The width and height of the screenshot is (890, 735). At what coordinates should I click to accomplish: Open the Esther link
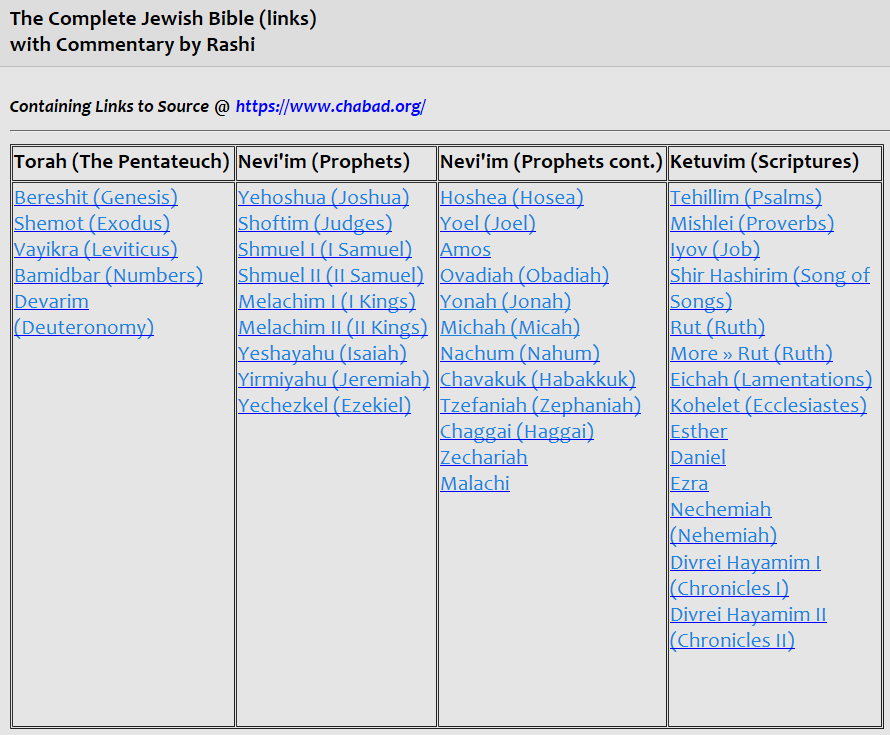tap(698, 432)
